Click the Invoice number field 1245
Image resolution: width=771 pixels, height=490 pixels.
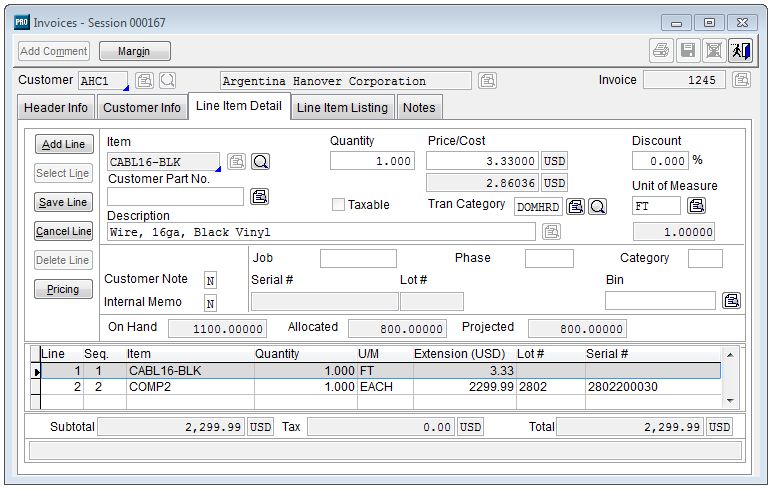coord(684,80)
